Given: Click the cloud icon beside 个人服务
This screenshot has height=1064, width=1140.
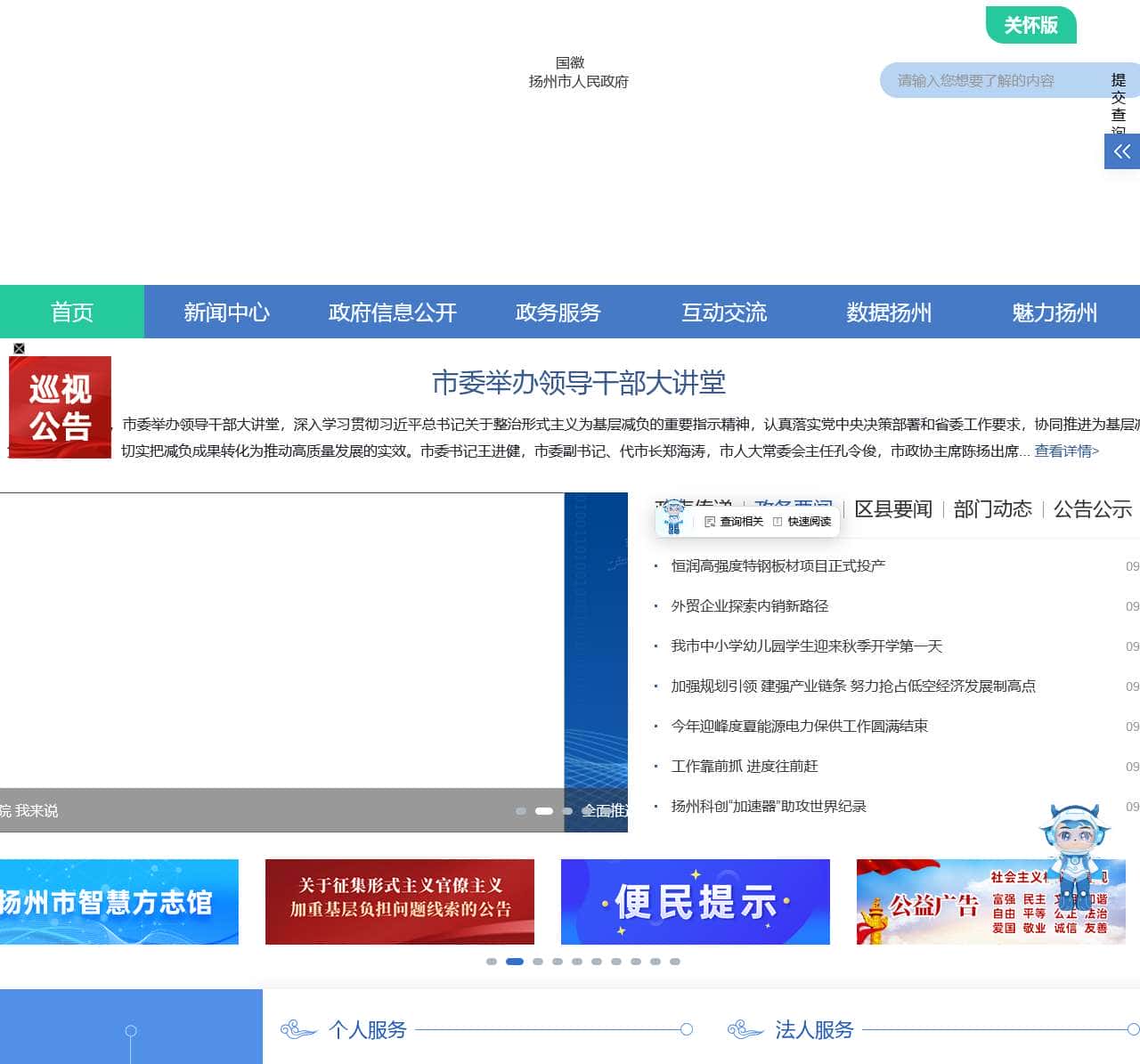Looking at the screenshot, I should pyautogui.click(x=298, y=1030).
